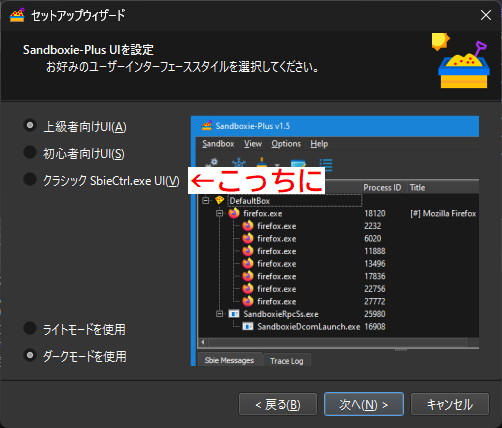
Task: Click the Sandboxie-Plus v1.5 preview title icon
Action: click(207, 126)
